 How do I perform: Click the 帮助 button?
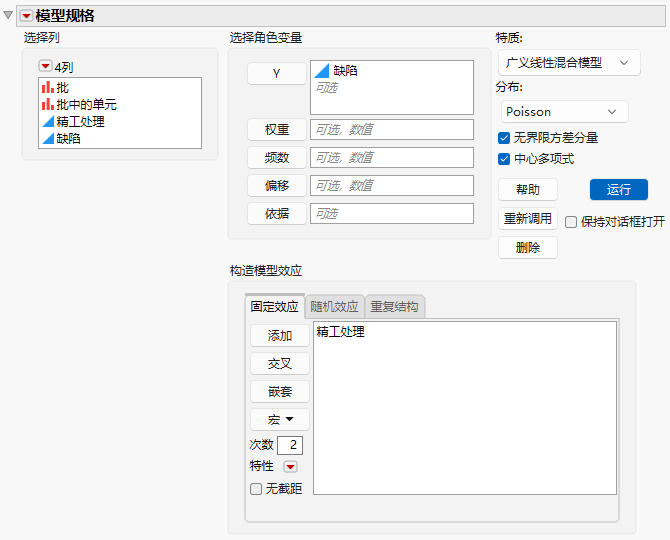pos(528,189)
